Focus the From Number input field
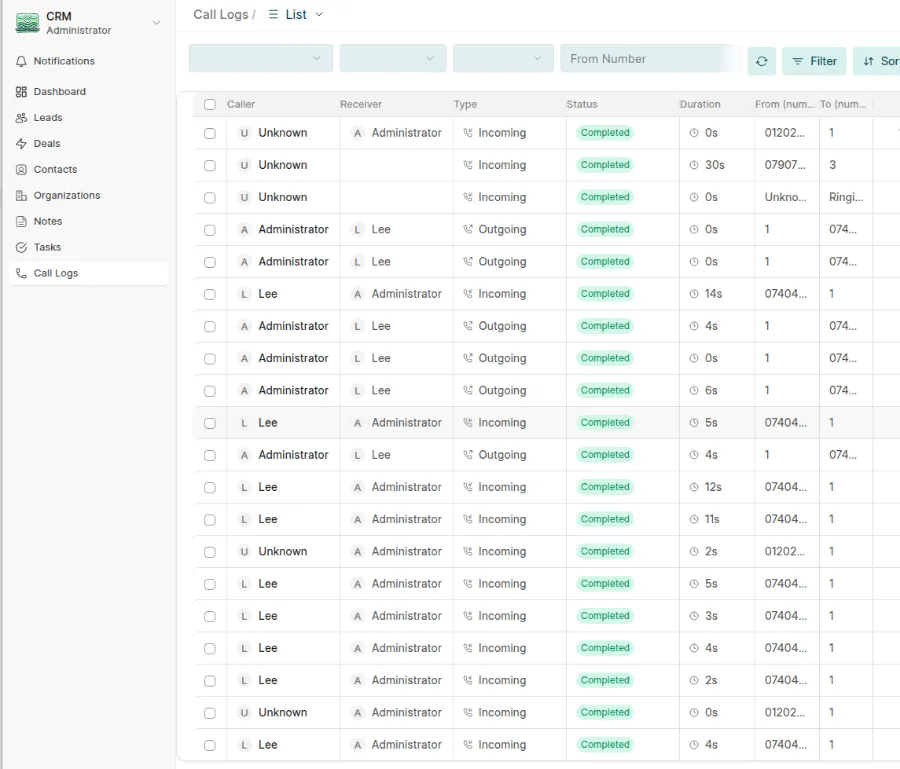 [650, 59]
